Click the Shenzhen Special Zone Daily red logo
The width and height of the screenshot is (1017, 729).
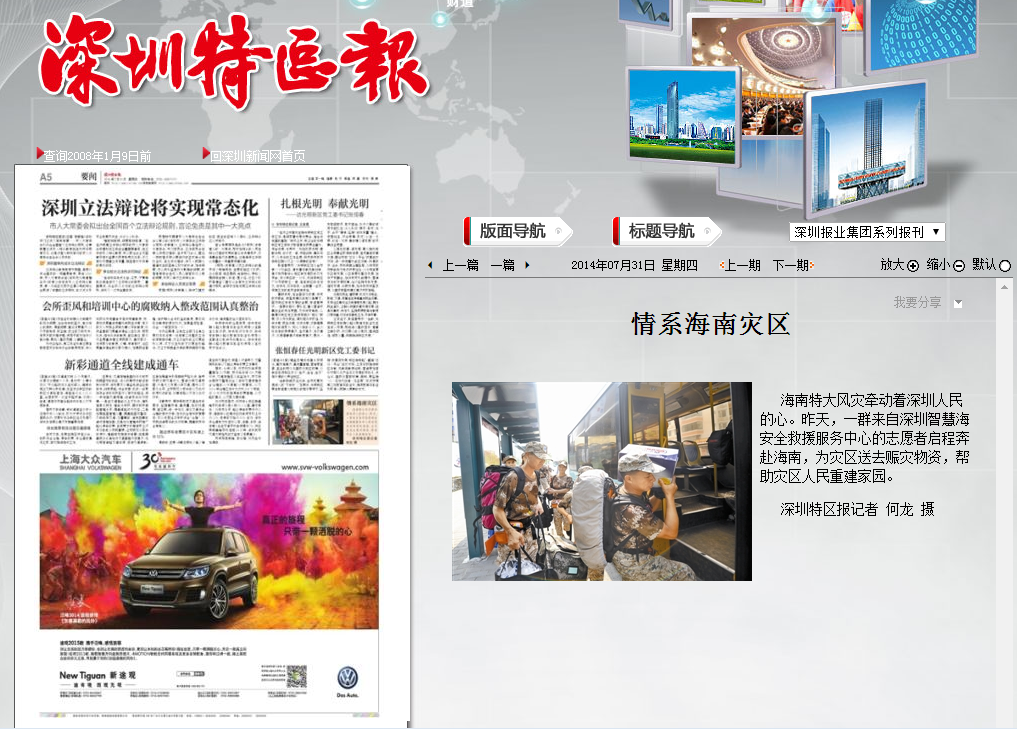(x=234, y=60)
